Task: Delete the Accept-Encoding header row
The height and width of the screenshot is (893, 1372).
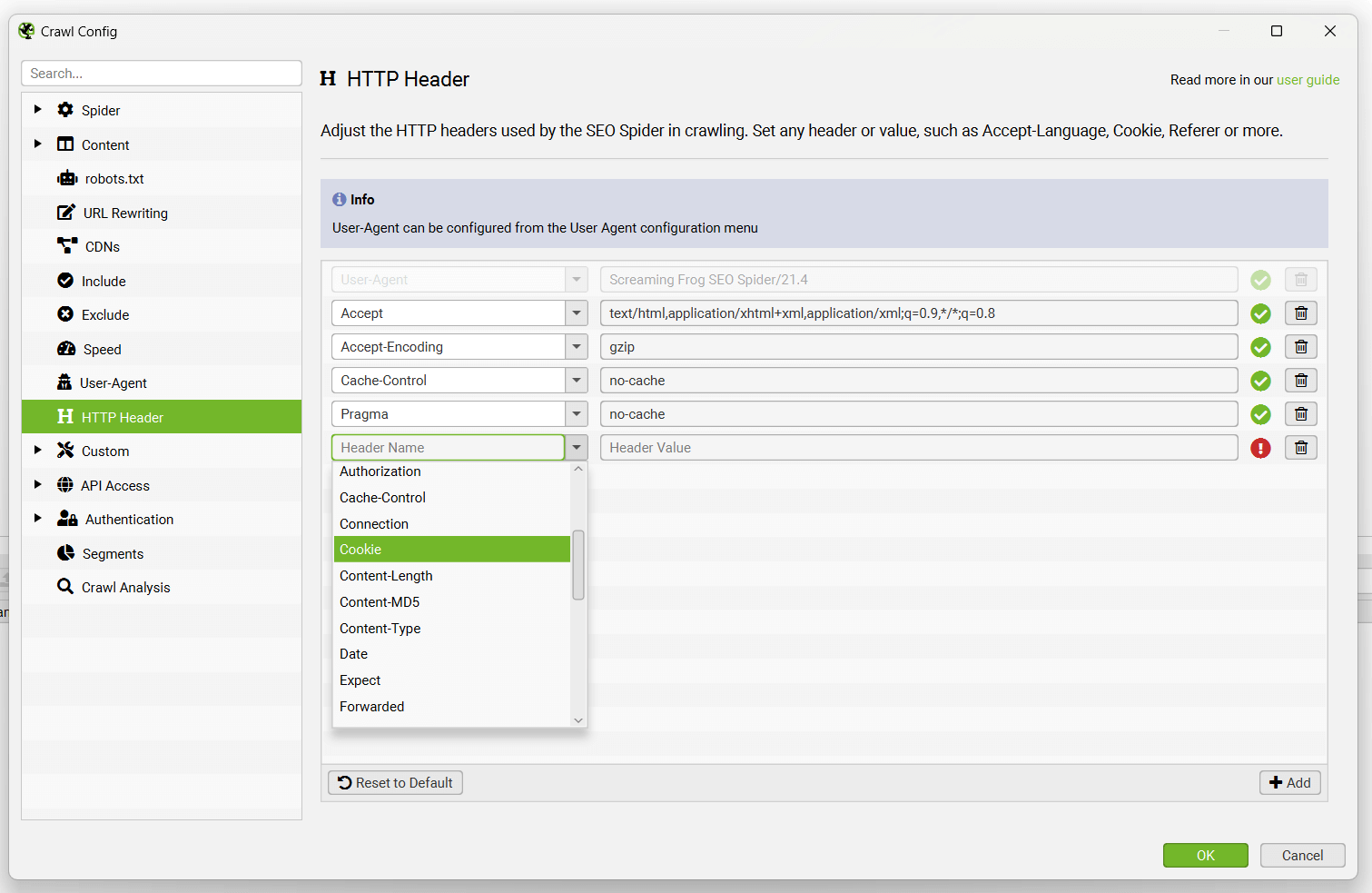Action: coord(1300,346)
